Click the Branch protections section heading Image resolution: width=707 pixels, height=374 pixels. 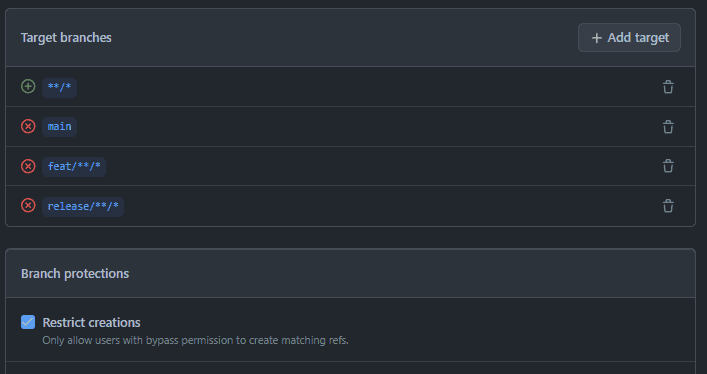click(x=75, y=273)
